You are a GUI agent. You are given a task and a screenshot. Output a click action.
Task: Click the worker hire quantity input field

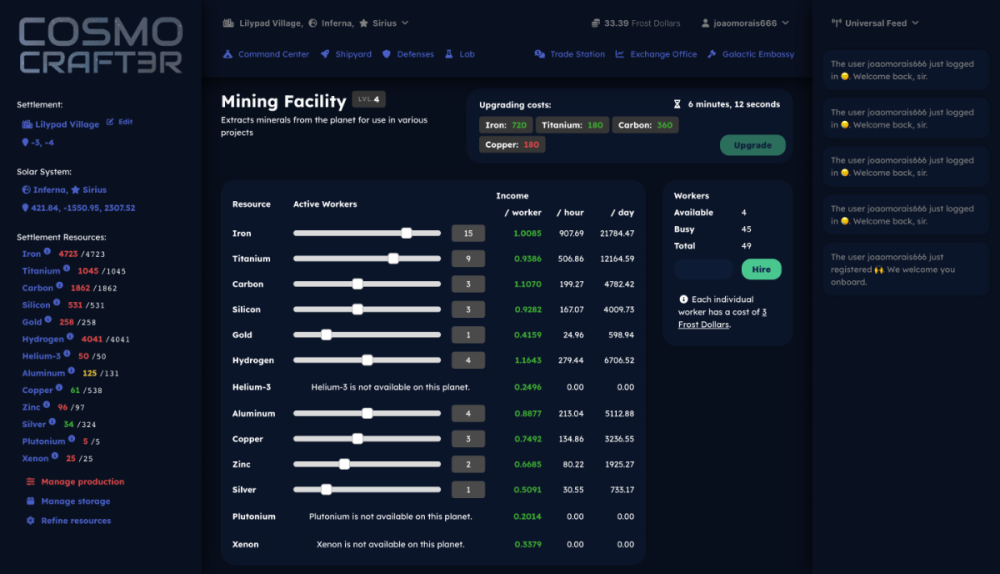point(704,269)
